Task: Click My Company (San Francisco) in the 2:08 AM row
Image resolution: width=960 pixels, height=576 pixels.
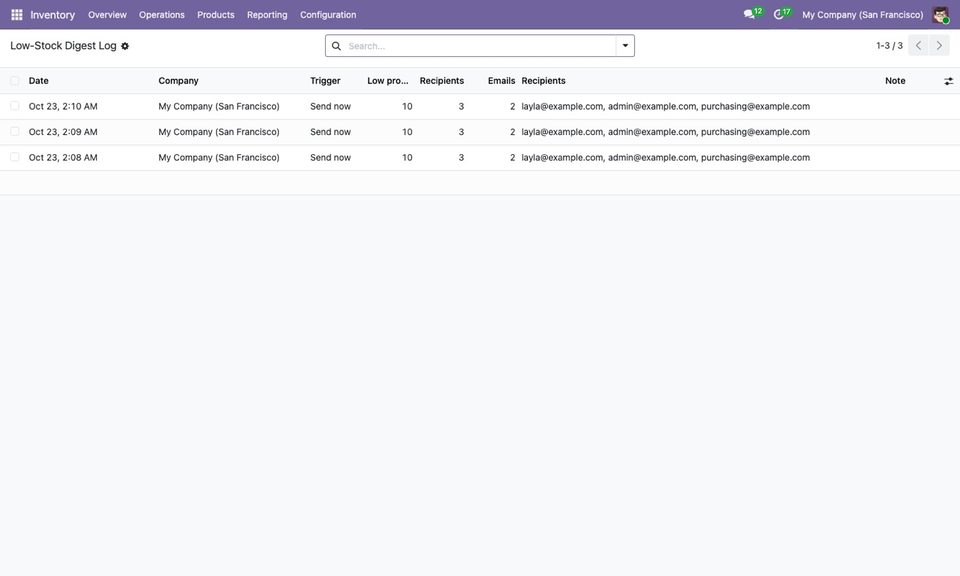Action: pos(219,157)
